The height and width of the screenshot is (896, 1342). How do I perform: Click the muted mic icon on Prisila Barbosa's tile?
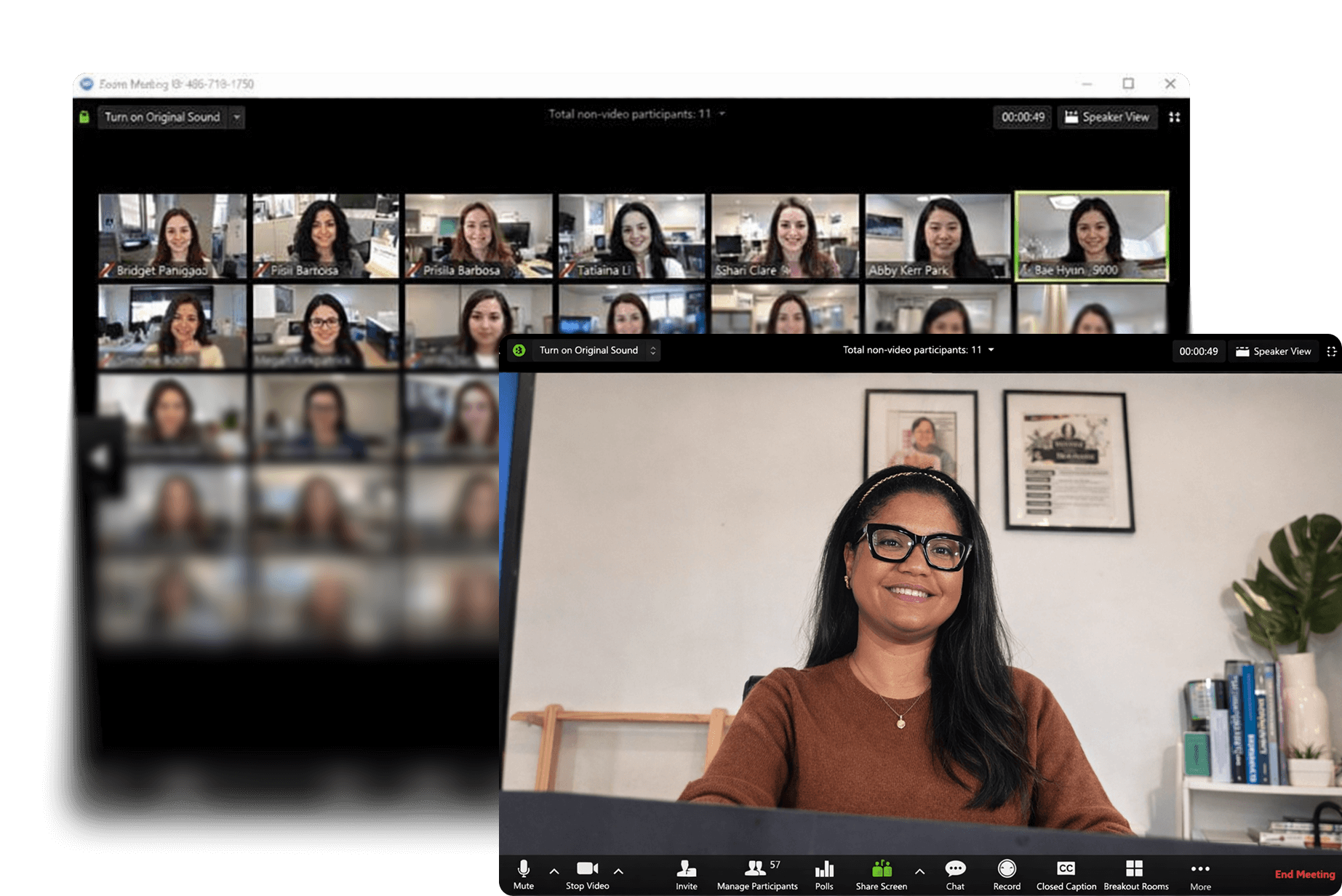click(414, 271)
